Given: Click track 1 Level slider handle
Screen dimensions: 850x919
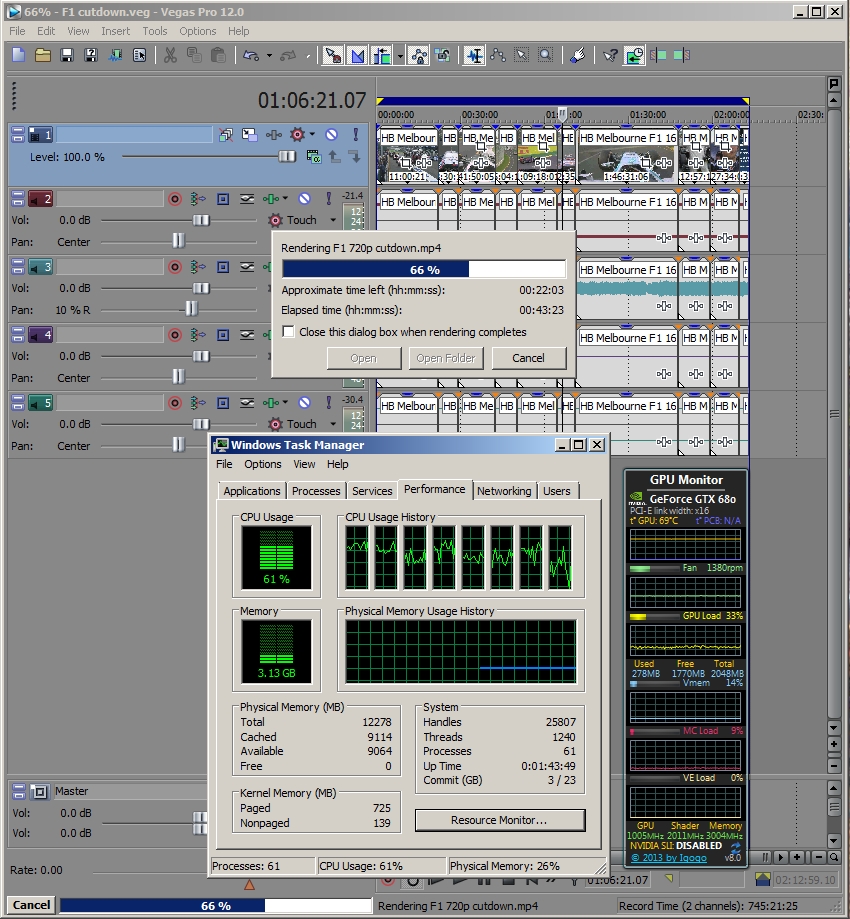Looking at the screenshot, I should tap(287, 156).
